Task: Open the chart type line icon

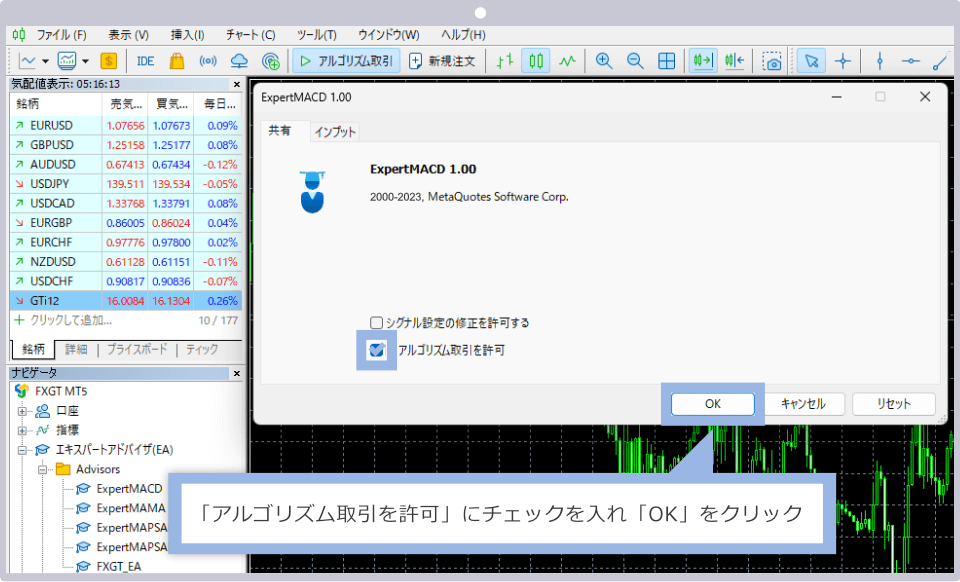Action: [x=28, y=61]
